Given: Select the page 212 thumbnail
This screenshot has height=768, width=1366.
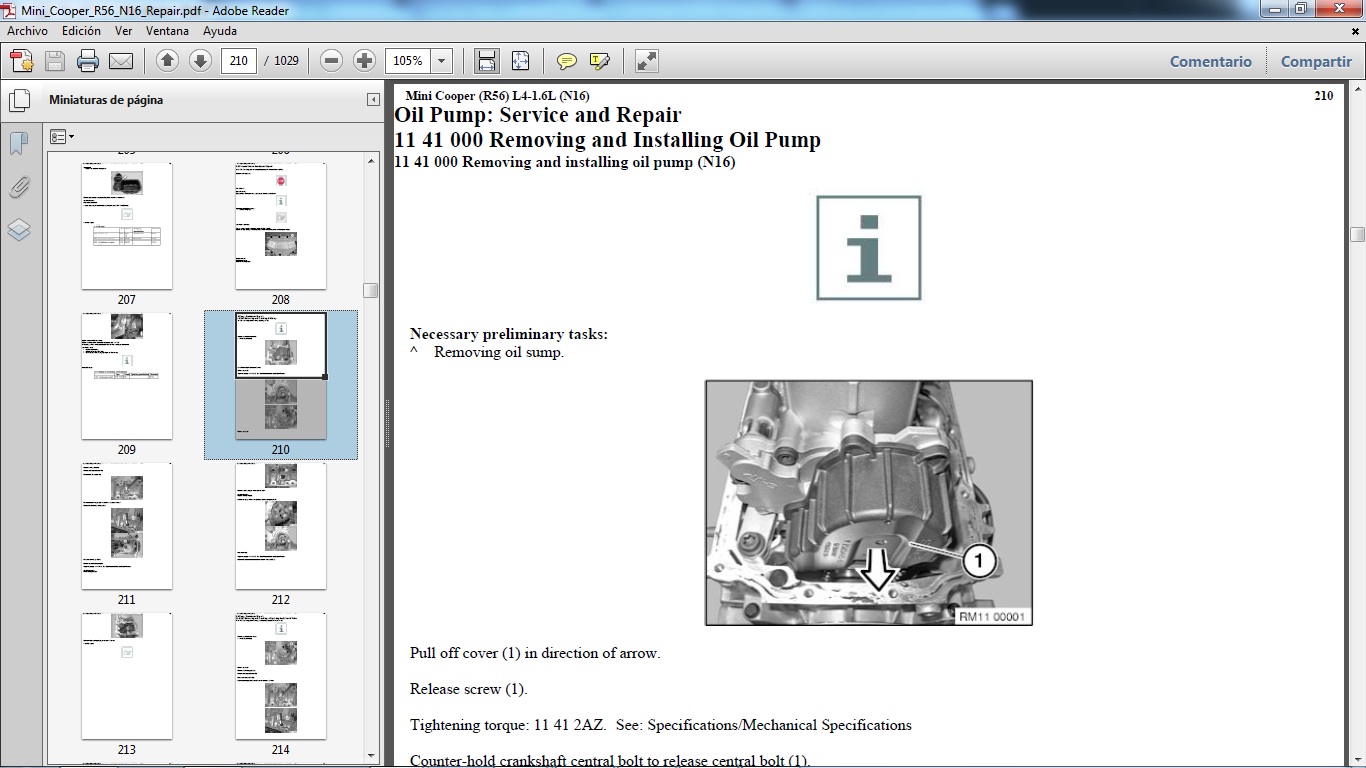Looking at the screenshot, I should (281, 526).
